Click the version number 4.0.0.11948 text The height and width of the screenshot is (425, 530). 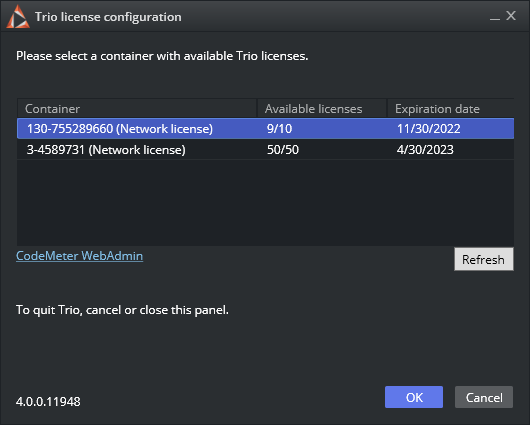tap(48, 402)
